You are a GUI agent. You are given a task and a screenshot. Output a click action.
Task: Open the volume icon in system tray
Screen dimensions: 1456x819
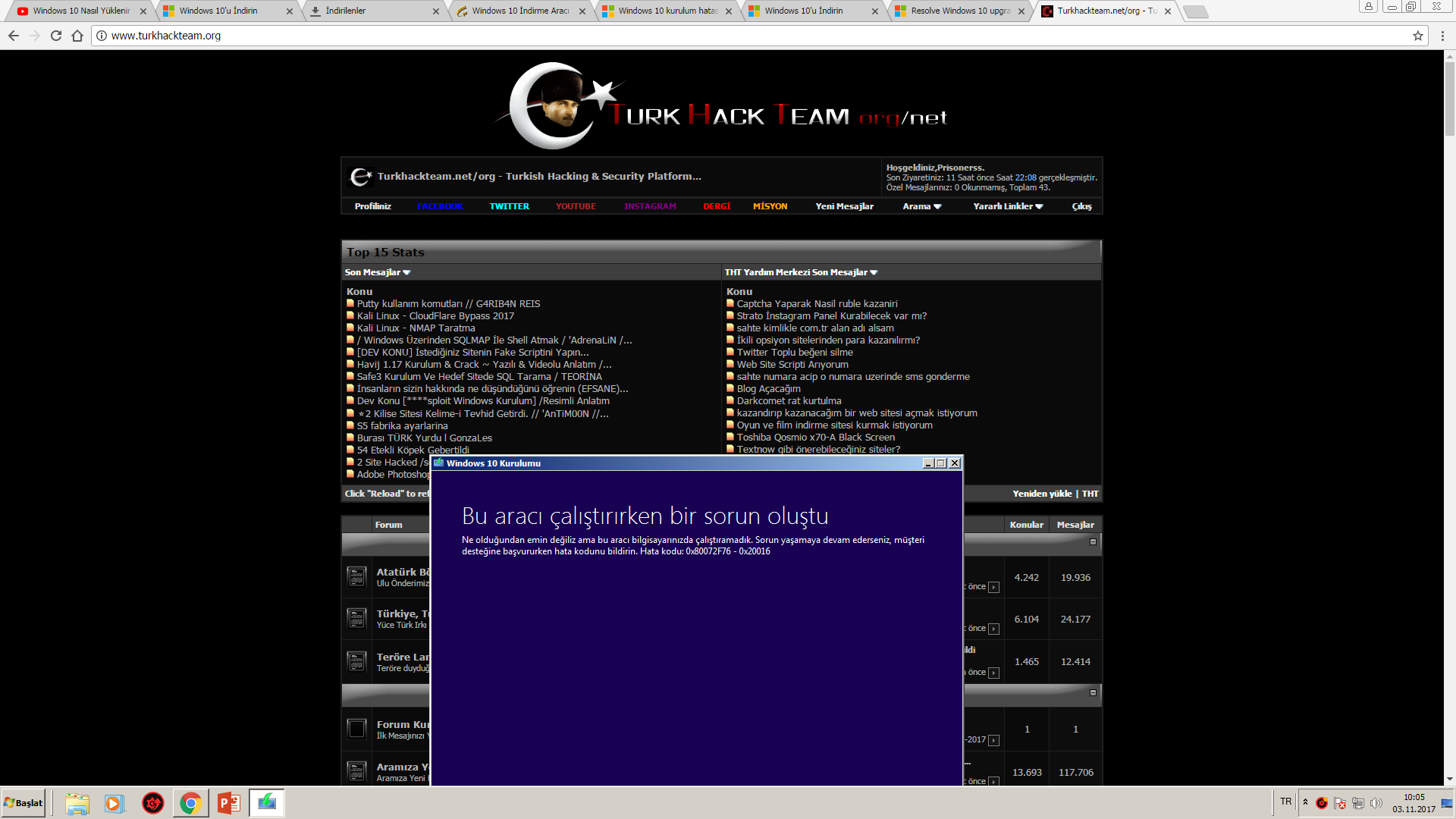coord(1376,803)
